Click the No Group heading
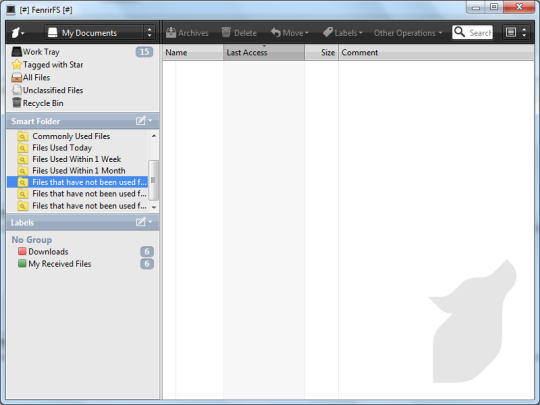The image size is (540, 405). [32, 239]
